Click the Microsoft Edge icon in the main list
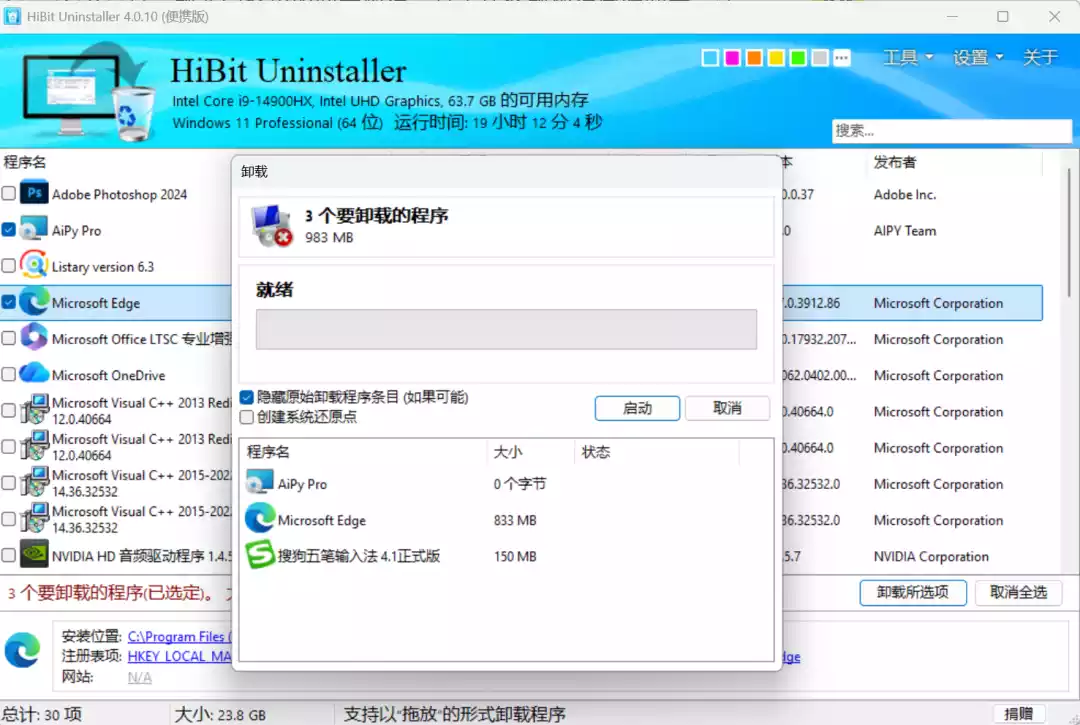Image resolution: width=1080 pixels, height=725 pixels. click(x=34, y=302)
